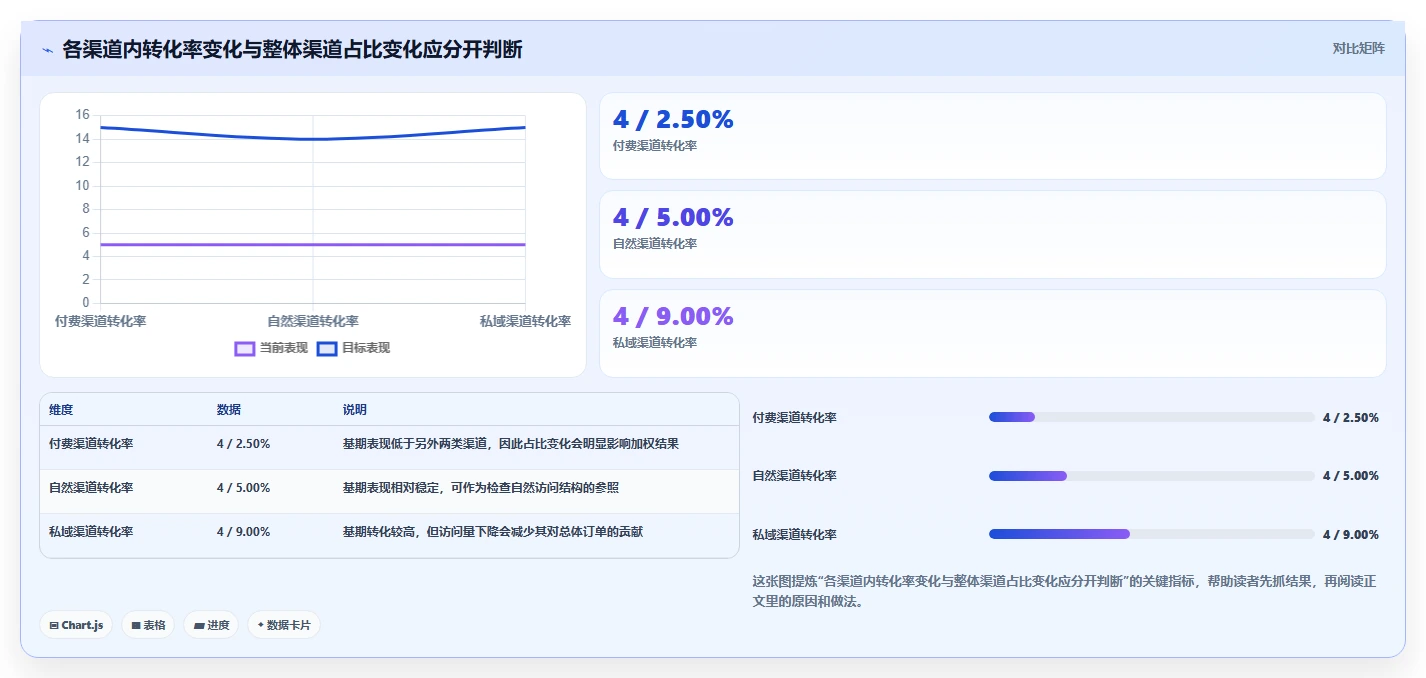The image size is (1426, 678).
Task: Click the chart x-axis label 自然渠道转化率
Action: pyautogui.click(x=313, y=321)
